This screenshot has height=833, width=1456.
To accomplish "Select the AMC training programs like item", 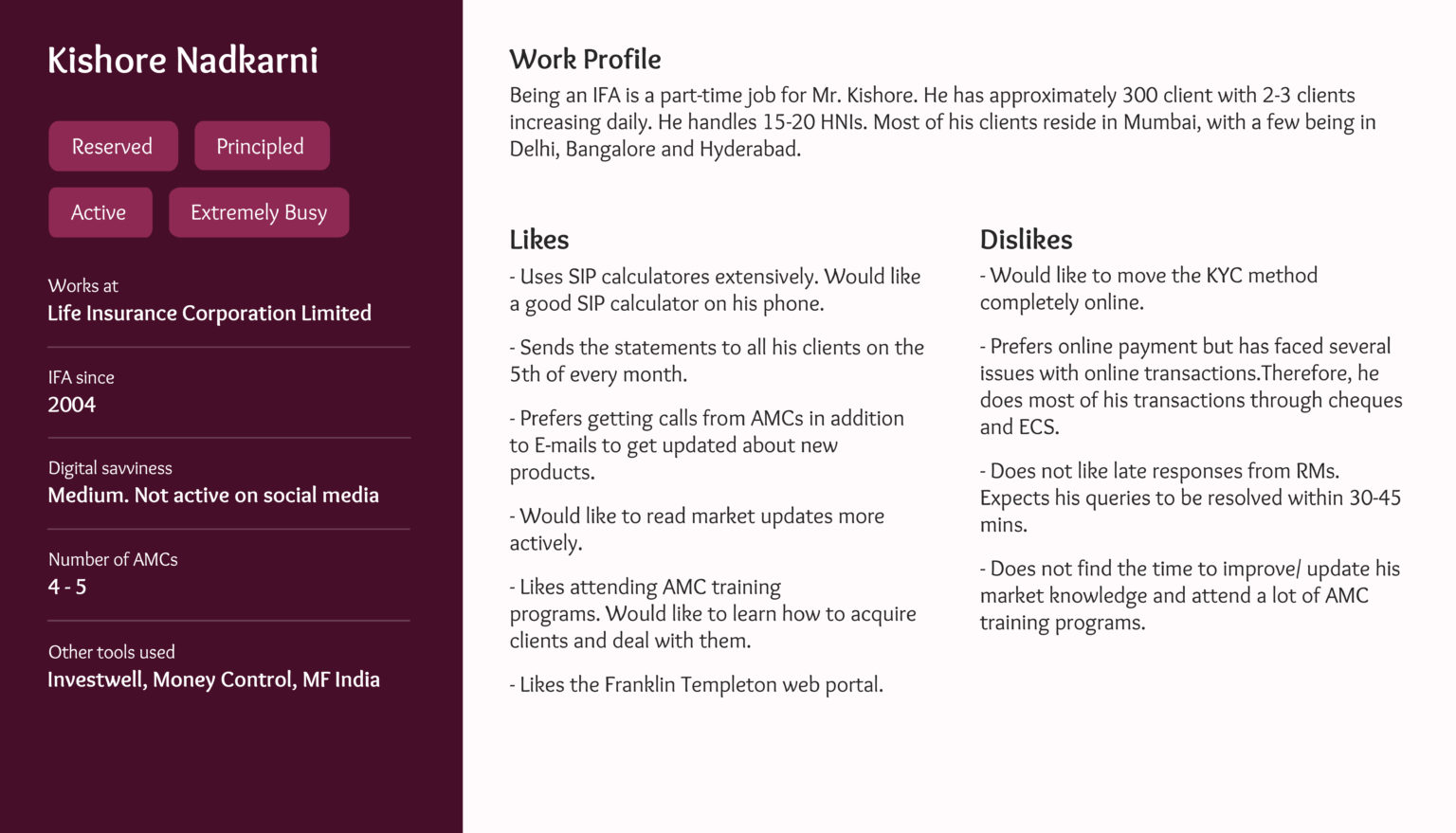I will point(713,613).
